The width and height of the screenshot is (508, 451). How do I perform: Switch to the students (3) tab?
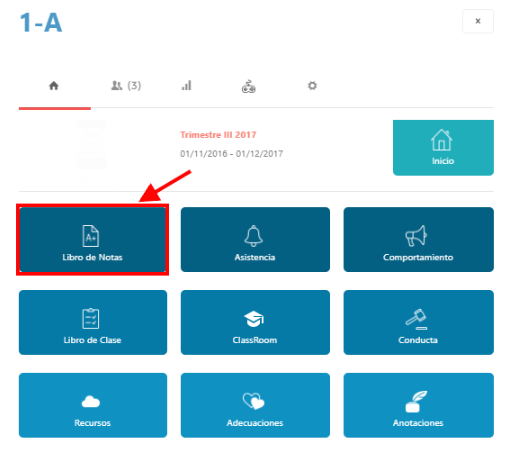coord(126,86)
